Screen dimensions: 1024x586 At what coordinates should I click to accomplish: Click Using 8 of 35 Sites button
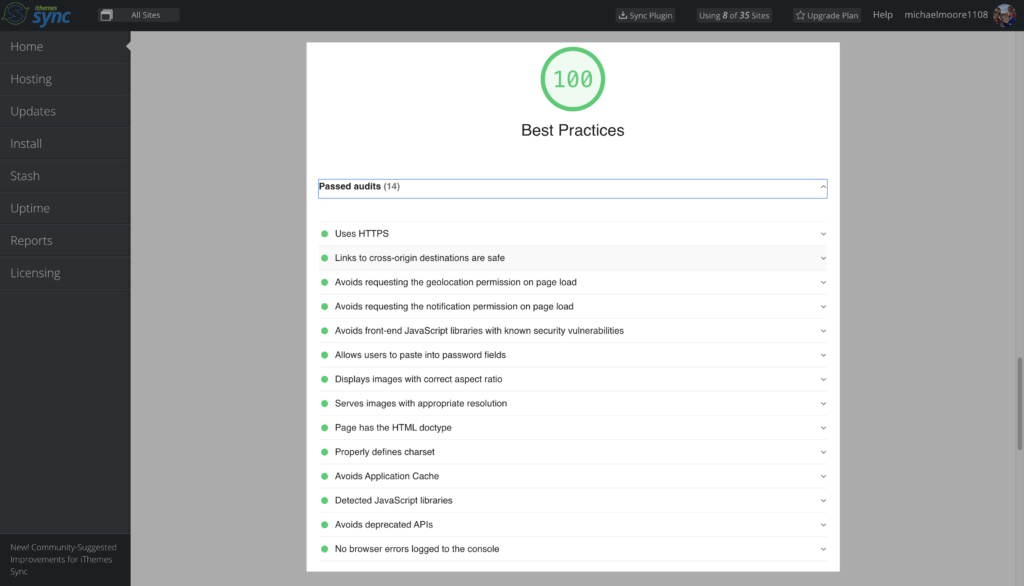point(734,15)
